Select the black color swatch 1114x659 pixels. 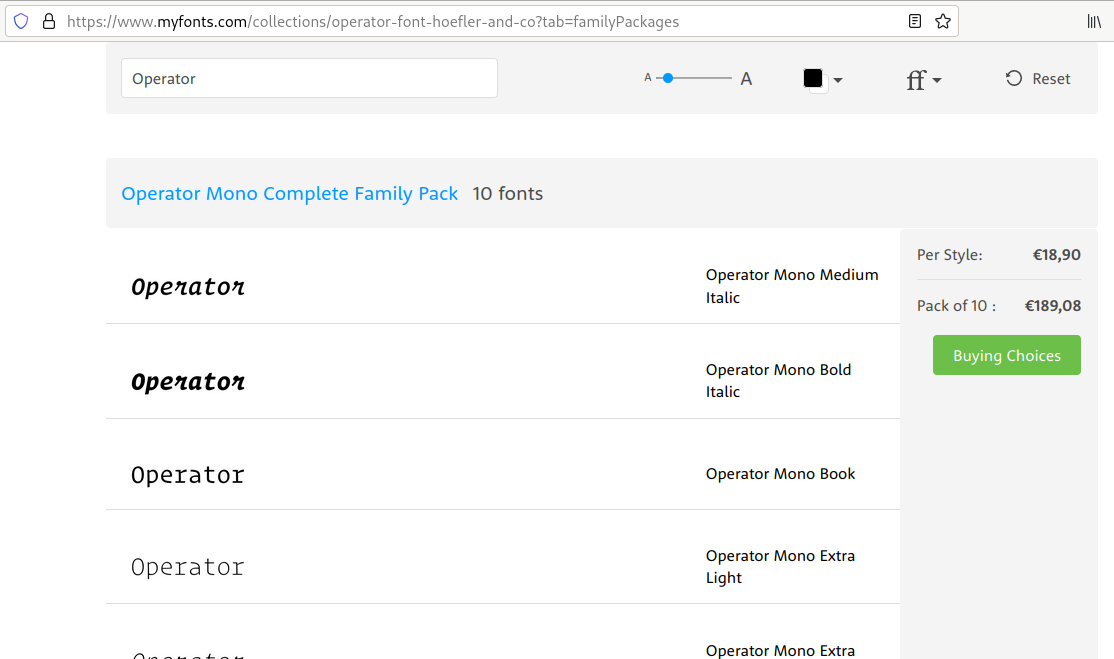[x=812, y=78]
